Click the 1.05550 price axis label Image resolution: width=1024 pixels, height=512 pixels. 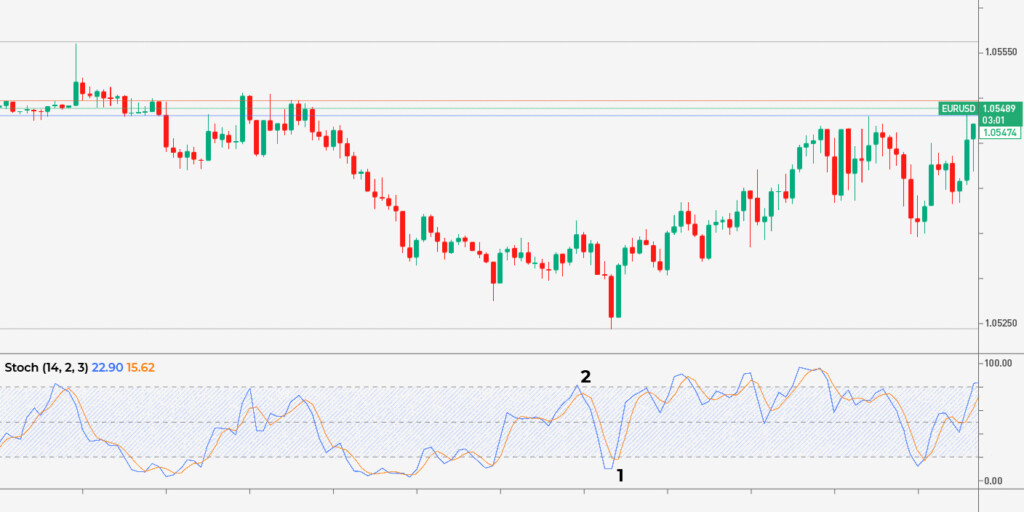click(1001, 51)
